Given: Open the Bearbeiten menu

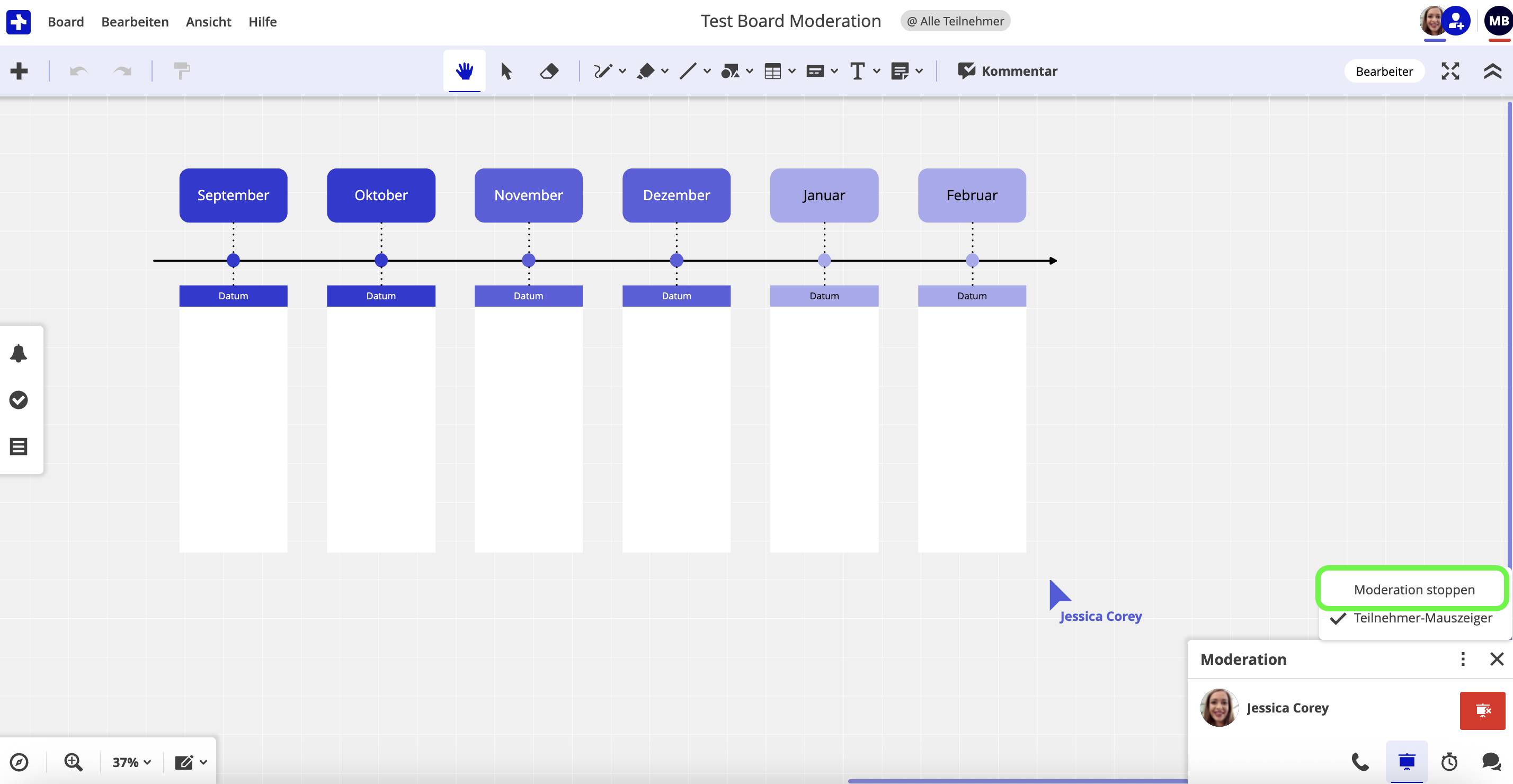Looking at the screenshot, I should tap(135, 22).
